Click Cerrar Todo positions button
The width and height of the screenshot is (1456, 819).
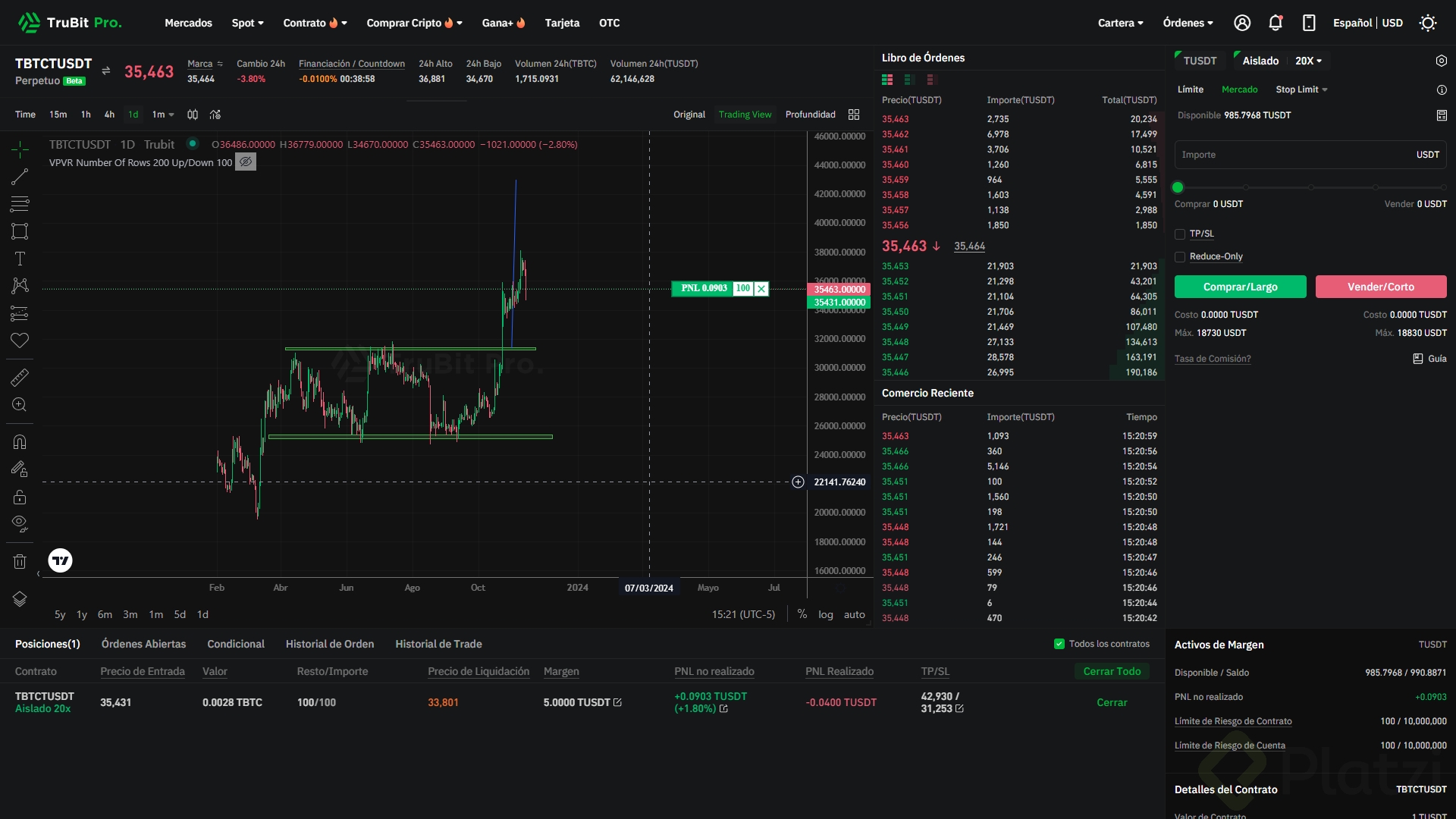tap(1112, 671)
